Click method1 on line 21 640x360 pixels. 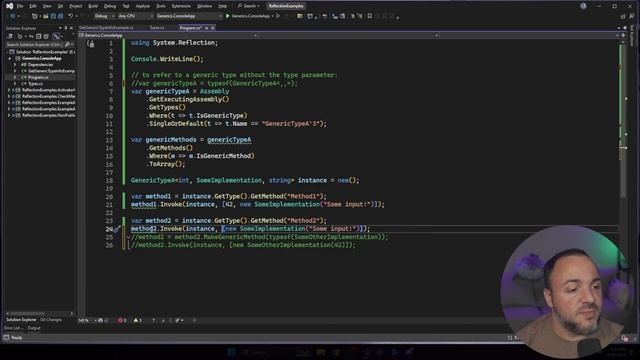(x=144, y=204)
